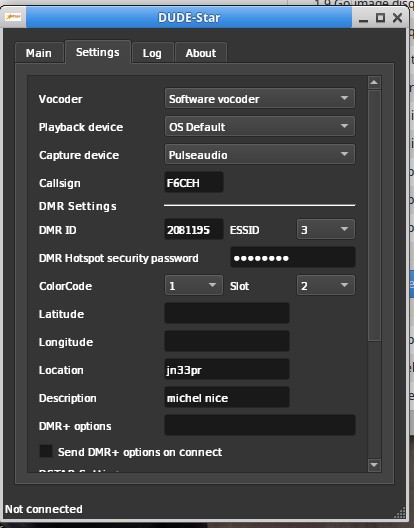Click the 'DMR ID' label
This screenshot has height=528, width=414.
(58, 230)
